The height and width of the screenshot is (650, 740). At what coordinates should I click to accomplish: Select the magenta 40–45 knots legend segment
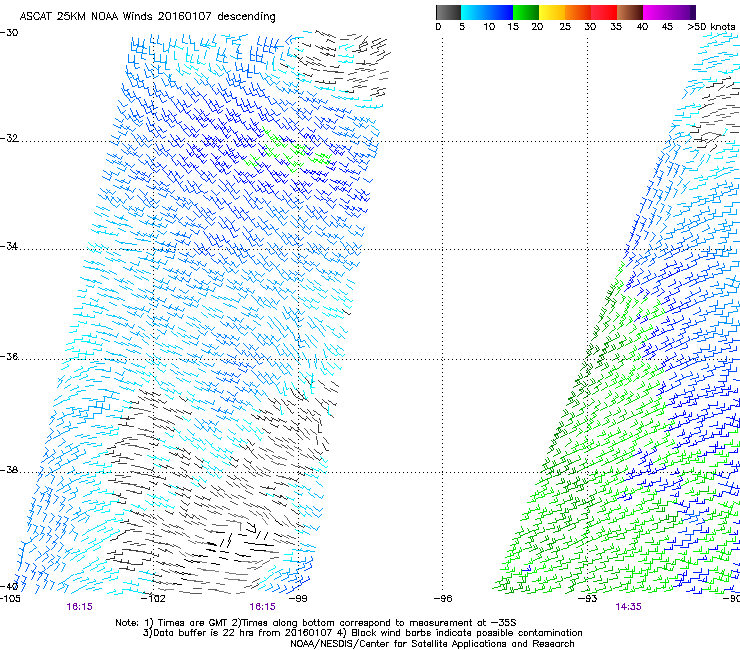click(x=656, y=12)
